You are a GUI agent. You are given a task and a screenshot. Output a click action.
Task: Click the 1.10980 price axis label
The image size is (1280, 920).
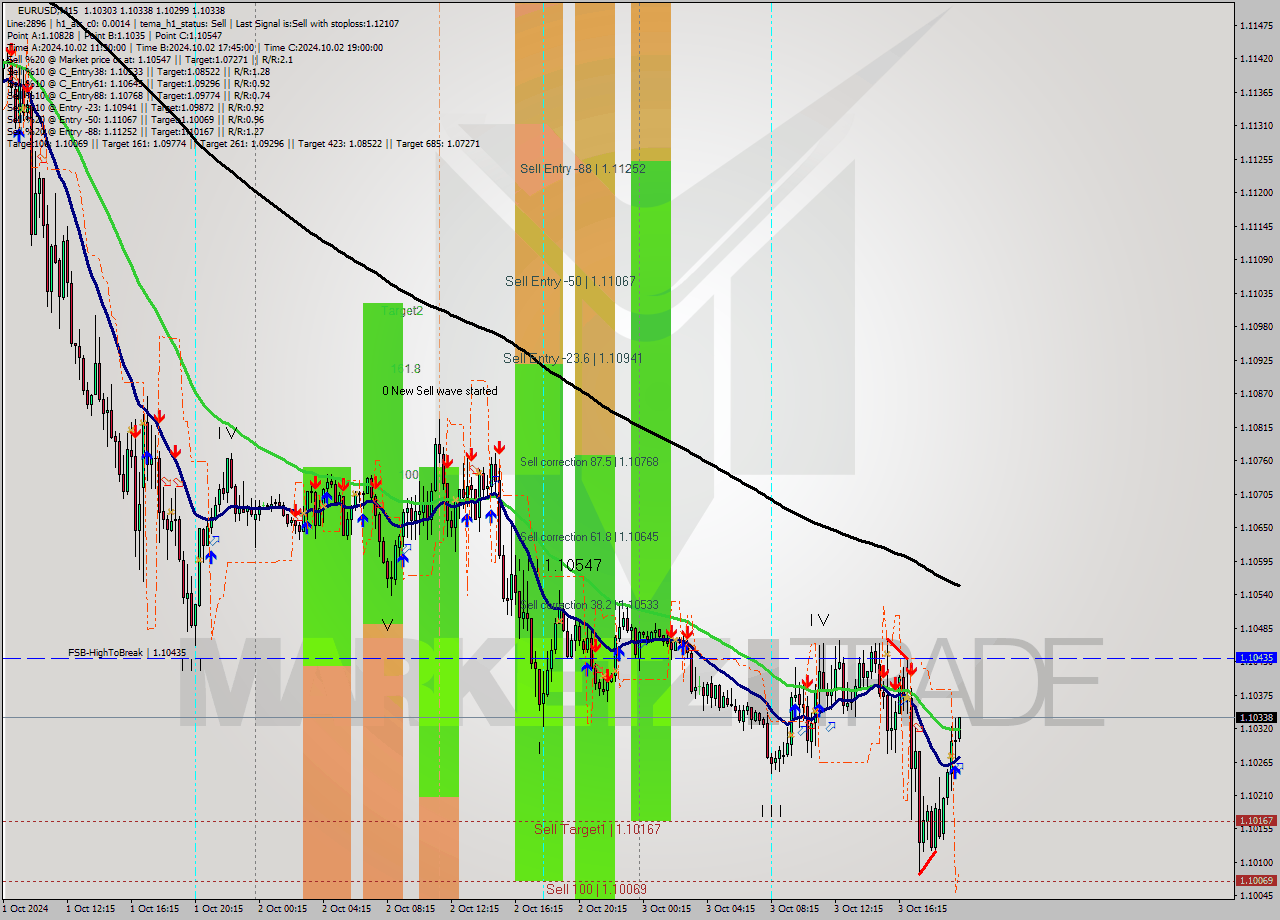[1256, 326]
